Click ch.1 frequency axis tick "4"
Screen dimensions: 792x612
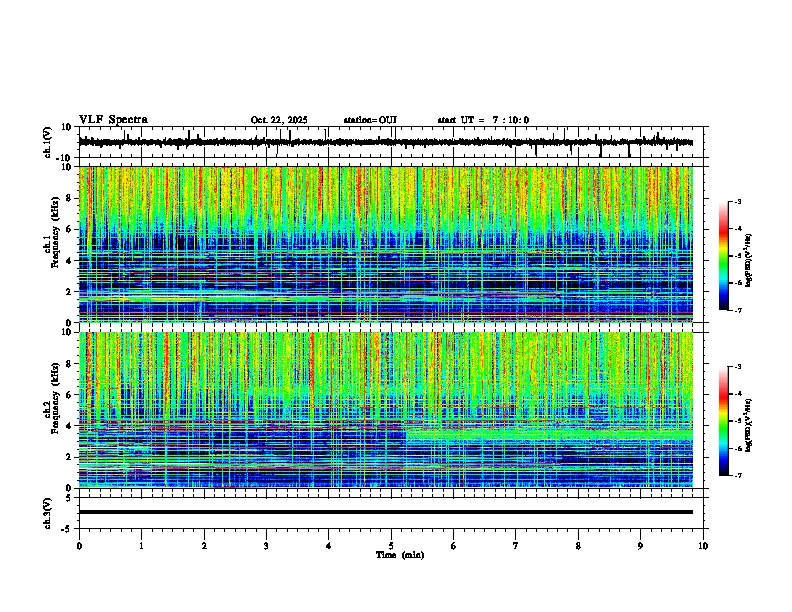pos(69,261)
